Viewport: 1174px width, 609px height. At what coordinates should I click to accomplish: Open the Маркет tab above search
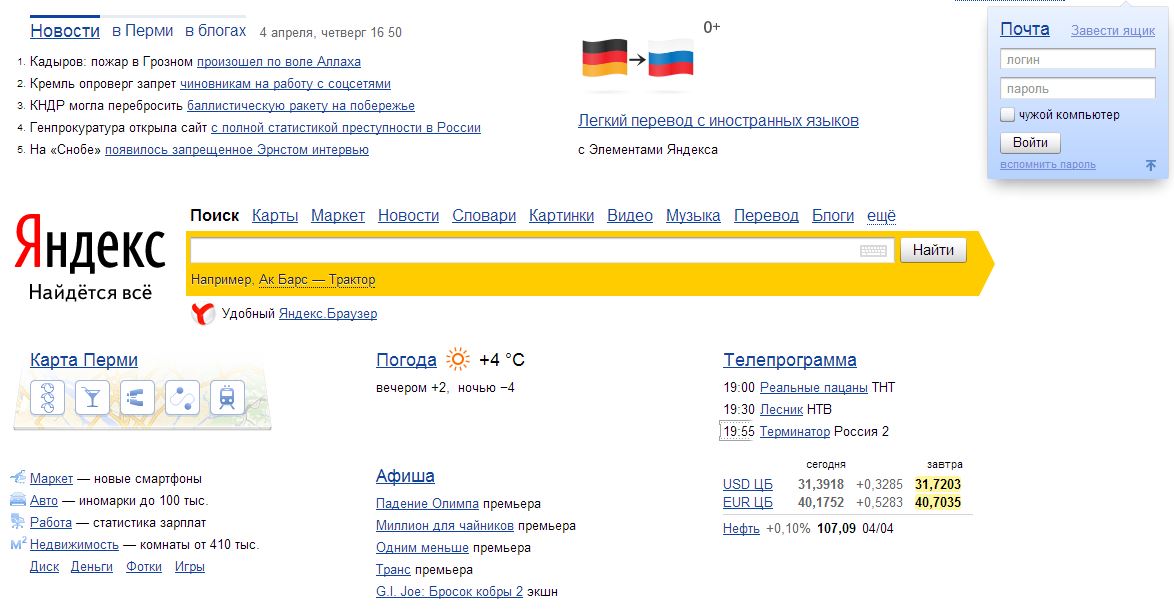tap(338, 216)
